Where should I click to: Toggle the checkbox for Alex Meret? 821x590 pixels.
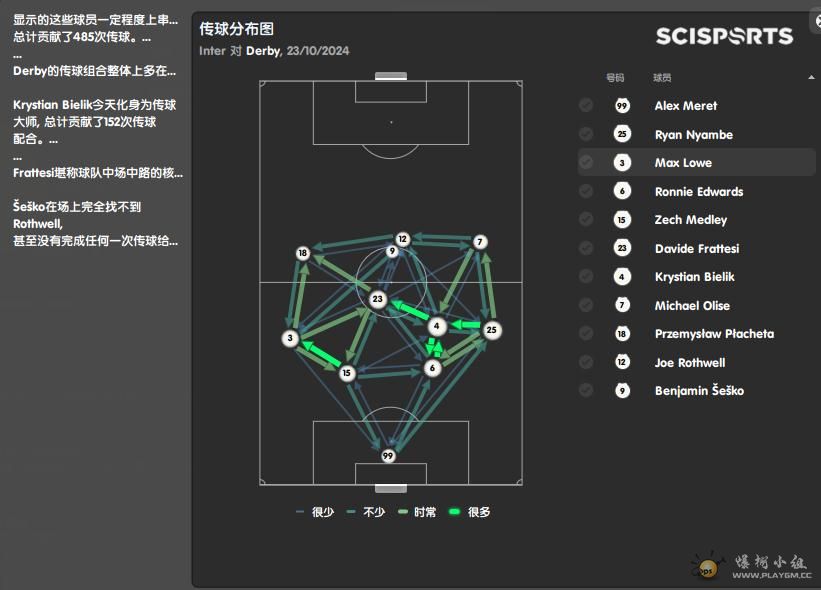pos(586,106)
